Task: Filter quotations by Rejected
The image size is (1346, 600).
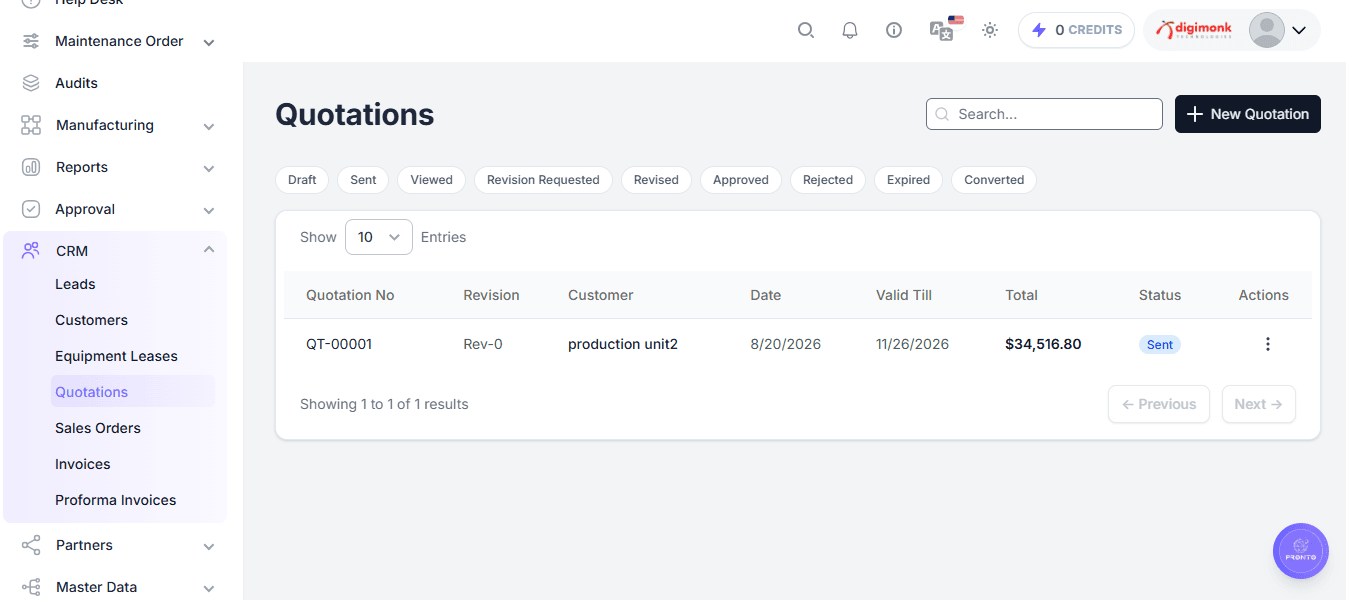Action: (828, 180)
